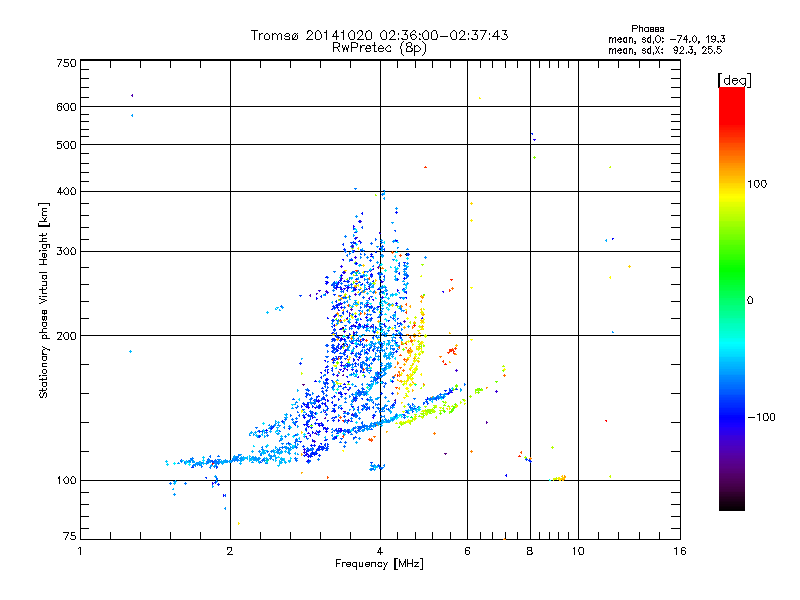800x600 pixels.
Task: Select the "mean, sd,O: -74.0, 19.3" line
Action: (666, 39)
